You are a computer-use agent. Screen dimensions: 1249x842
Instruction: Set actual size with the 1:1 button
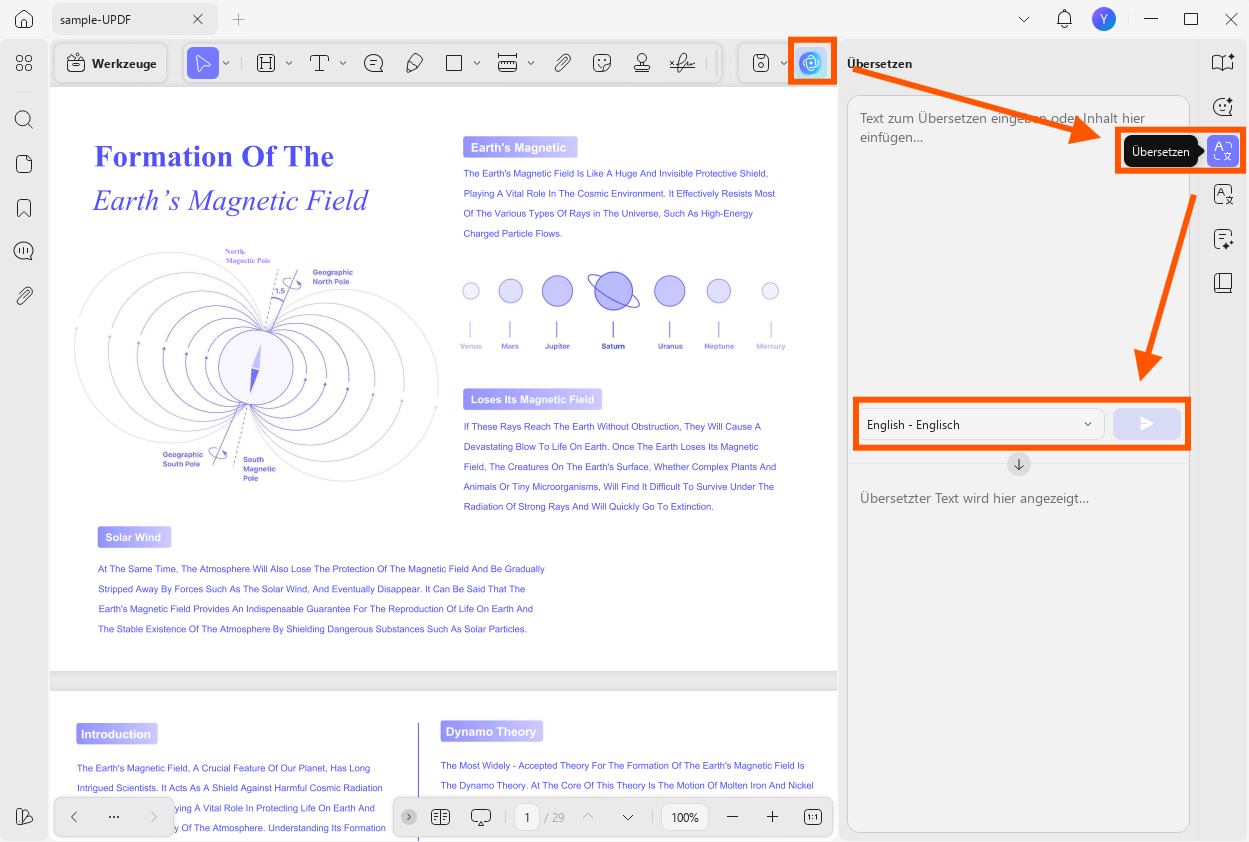tap(812, 817)
